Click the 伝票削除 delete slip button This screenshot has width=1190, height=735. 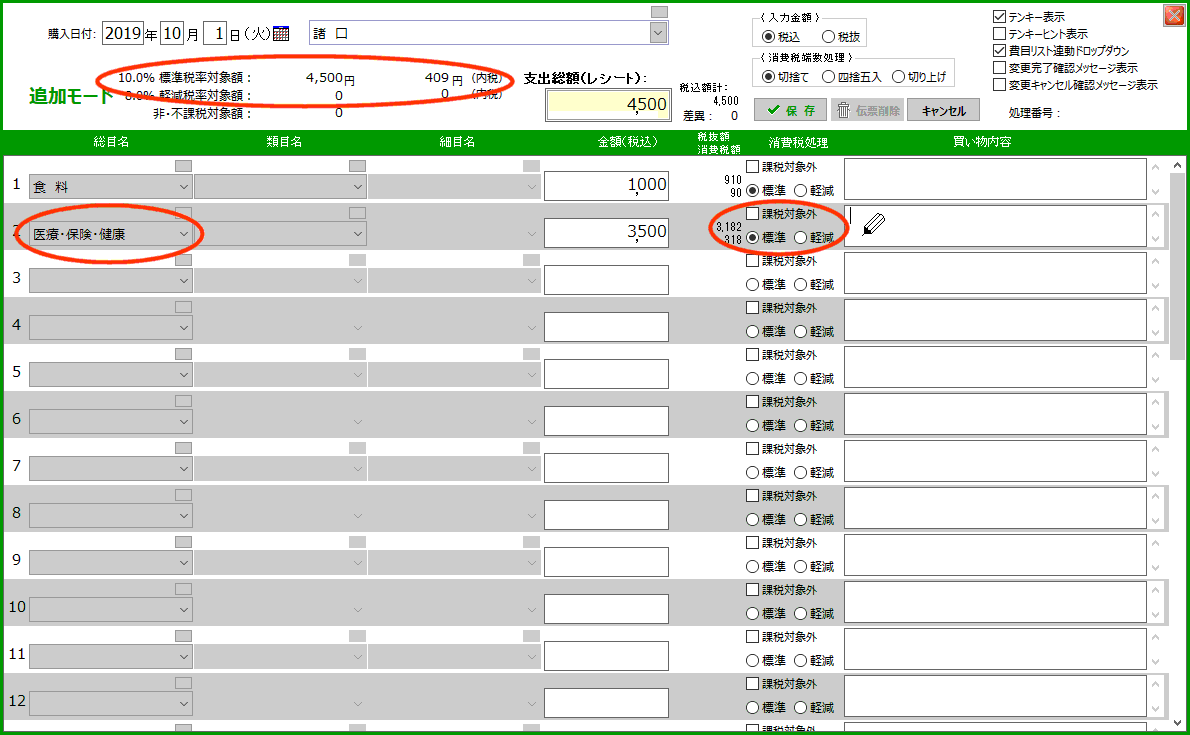coord(867,110)
